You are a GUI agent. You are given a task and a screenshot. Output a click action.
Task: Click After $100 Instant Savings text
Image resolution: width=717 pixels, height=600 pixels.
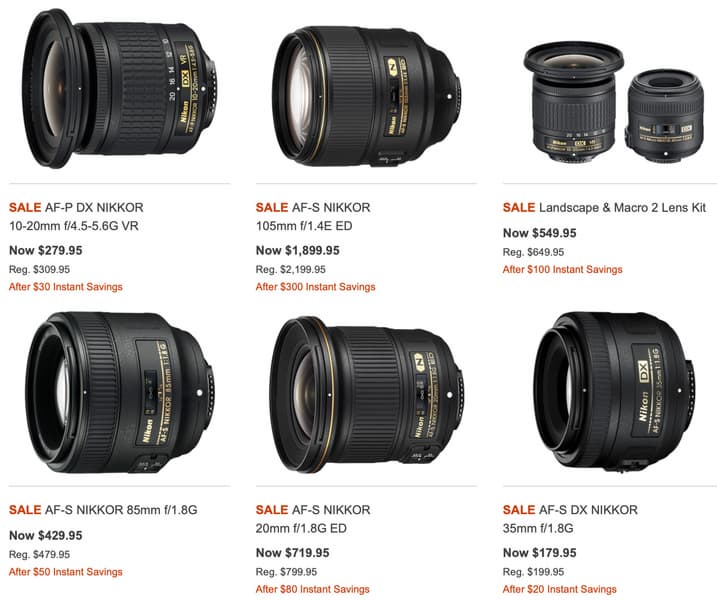(x=562, y=270)
